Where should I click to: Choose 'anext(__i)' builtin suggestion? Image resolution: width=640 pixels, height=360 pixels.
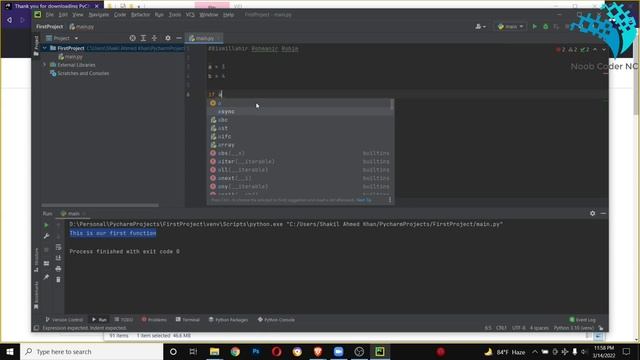pyautogui.click(x=300, y=178)
